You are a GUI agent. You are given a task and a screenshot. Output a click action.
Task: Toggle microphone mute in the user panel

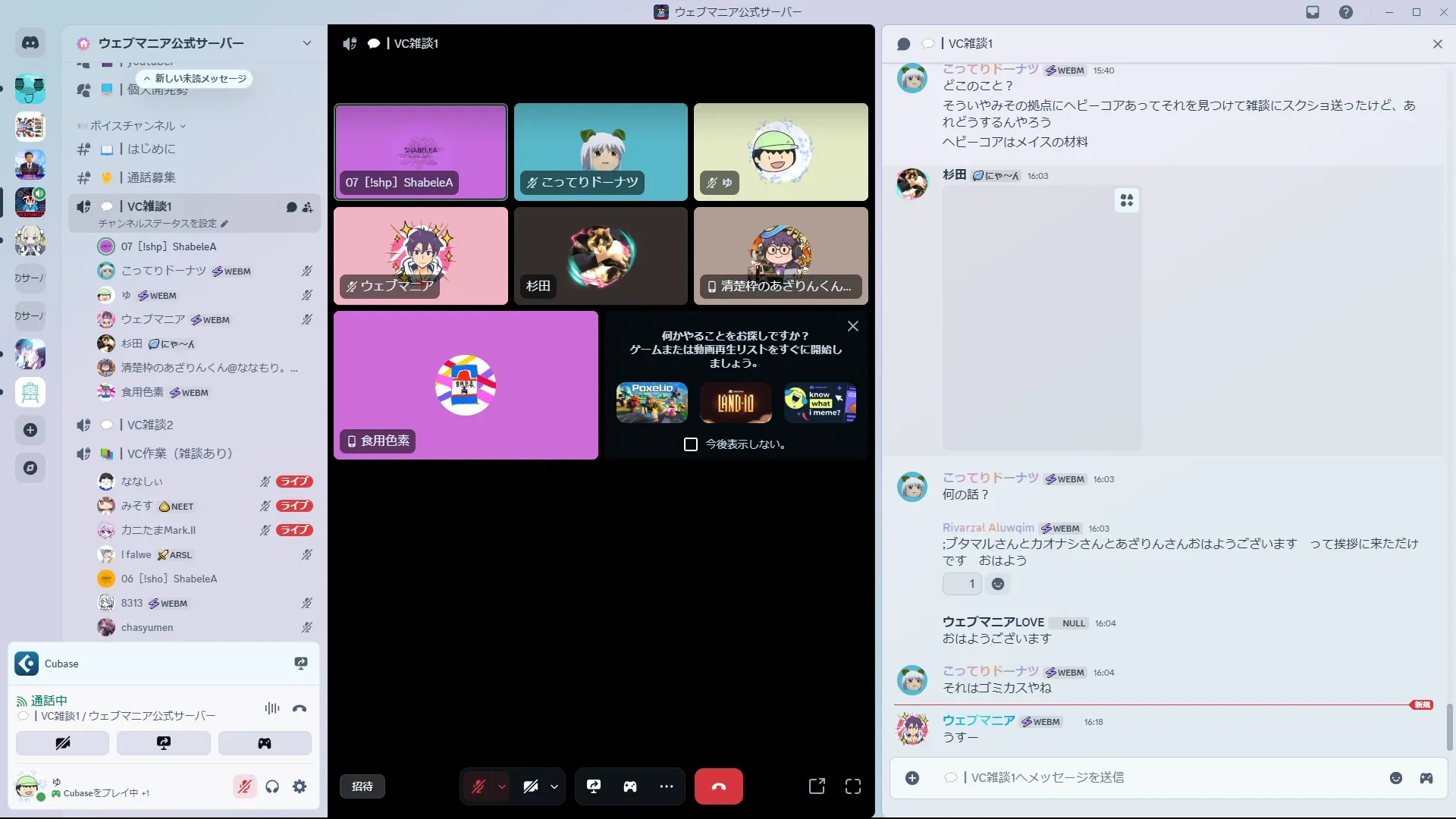[x=244, y=786]
